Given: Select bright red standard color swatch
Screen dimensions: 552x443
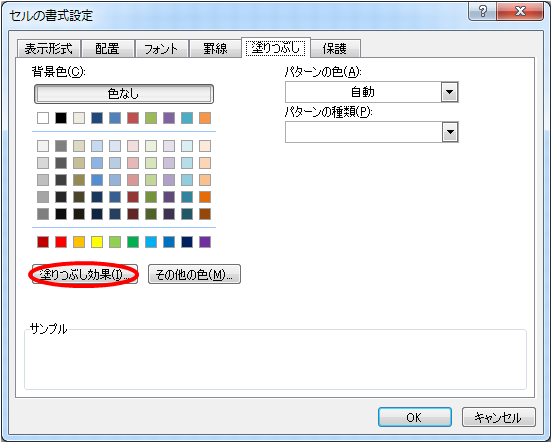Looking at the screenshot, I should coord(61,242).
